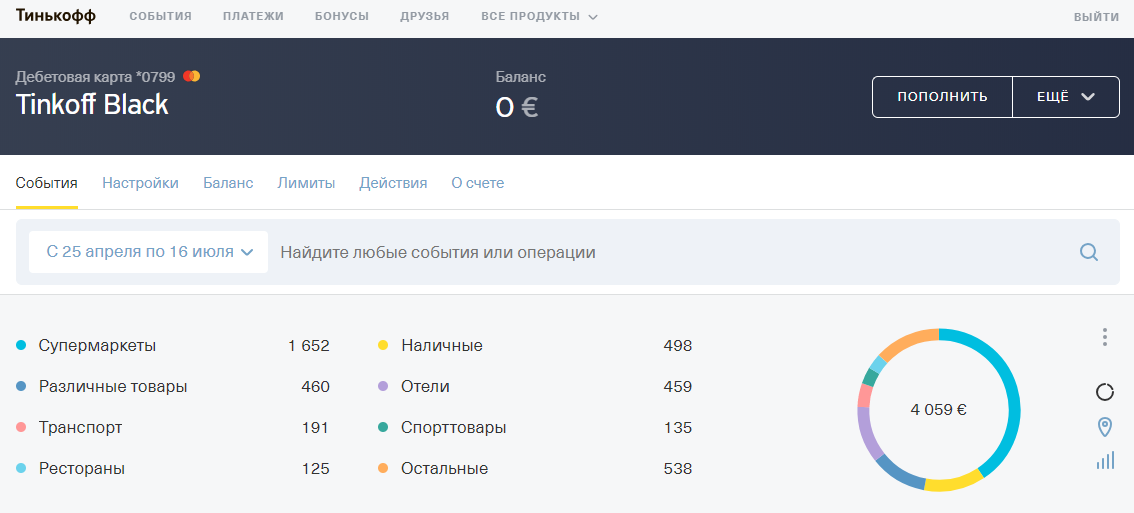Click the ВЫЙТИ logout link

pyautogui.click(x=1096, y=17)
